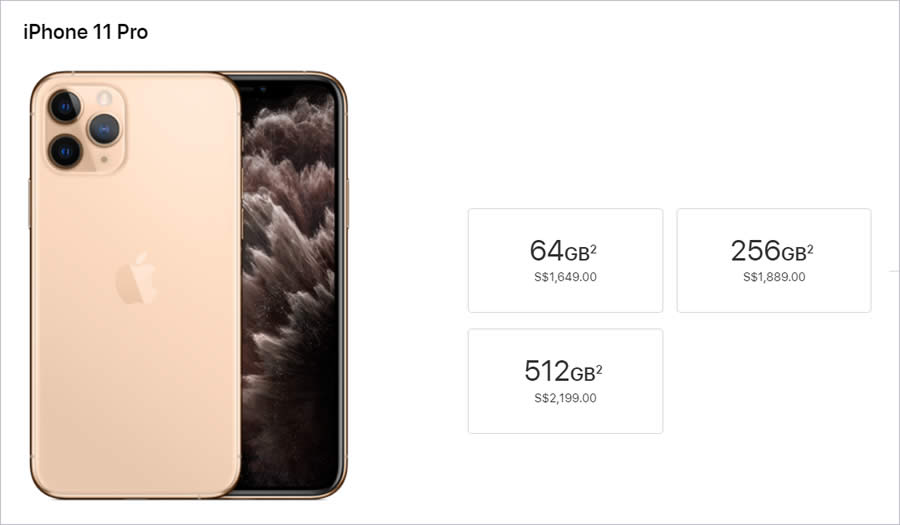Click the right-side camera lens
The image size is (900, 525).
point(104,129)
